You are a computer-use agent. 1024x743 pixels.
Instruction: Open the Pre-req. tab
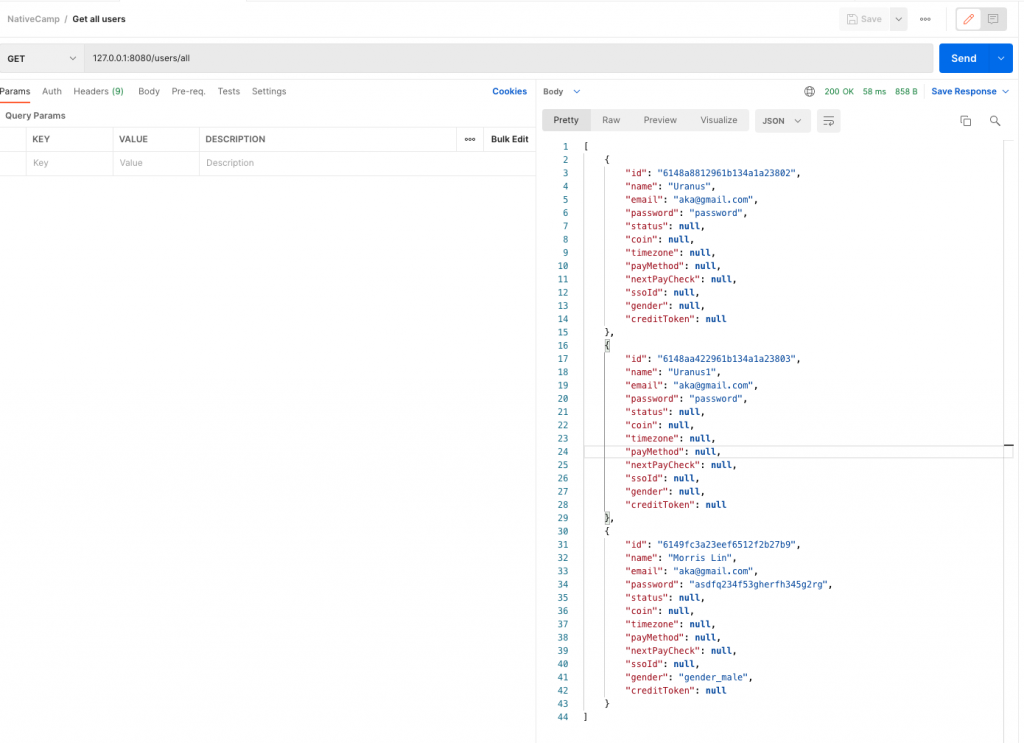pos(188,91)
